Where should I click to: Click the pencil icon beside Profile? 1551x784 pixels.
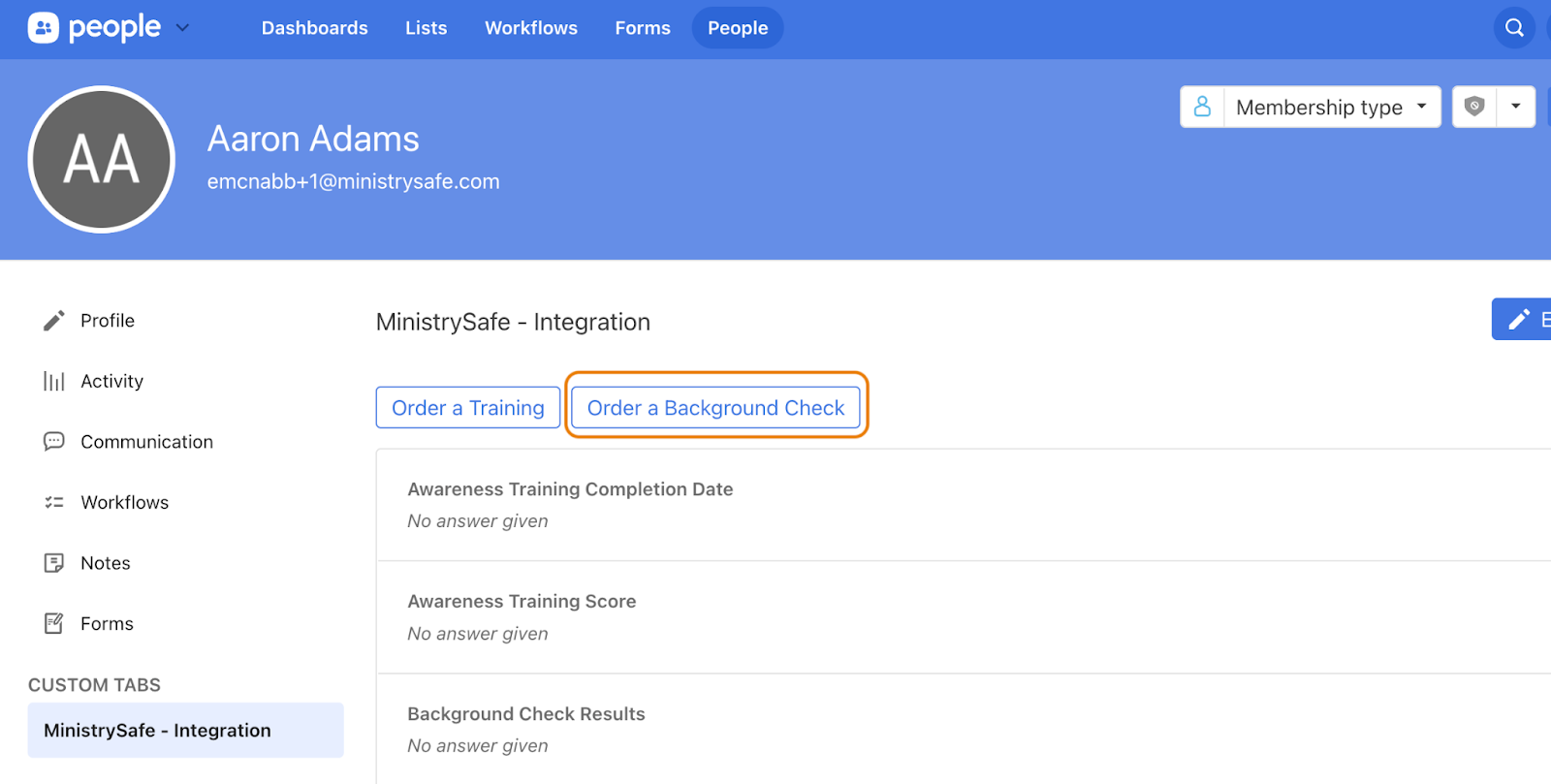[x=54, y=321]
